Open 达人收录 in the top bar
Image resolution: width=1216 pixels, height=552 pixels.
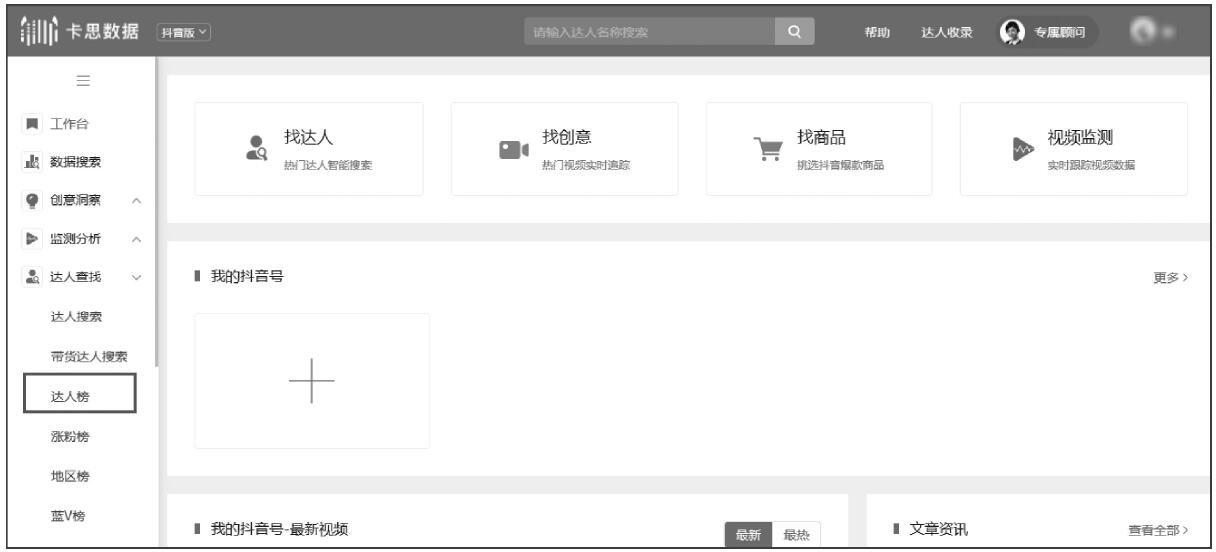click(945, 32)
